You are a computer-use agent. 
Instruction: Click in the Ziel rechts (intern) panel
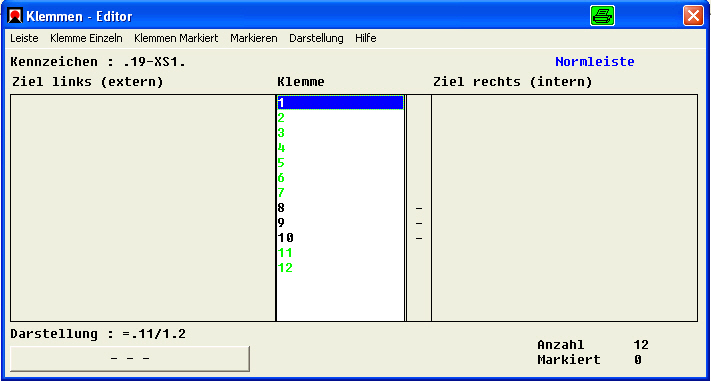(565, 208)
